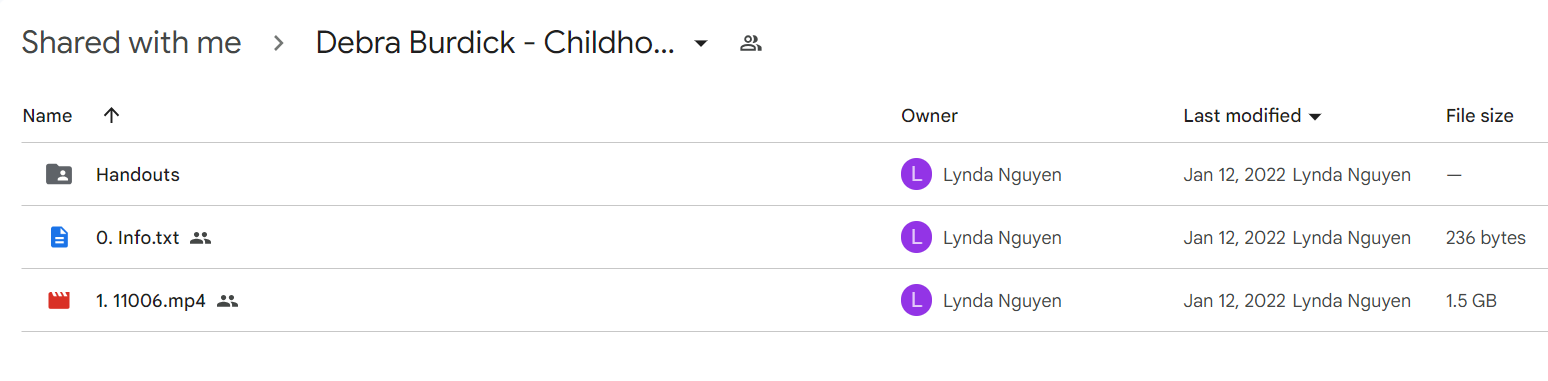Click Lynda Nguyen avatar in 1. 11006.mp4 row
The image size is (1548, 381).
point(916,300)
